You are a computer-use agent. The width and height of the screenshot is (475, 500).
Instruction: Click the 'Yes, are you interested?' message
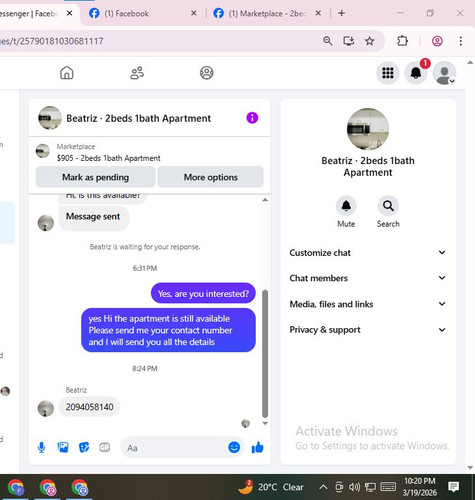(x=203, y=293)
